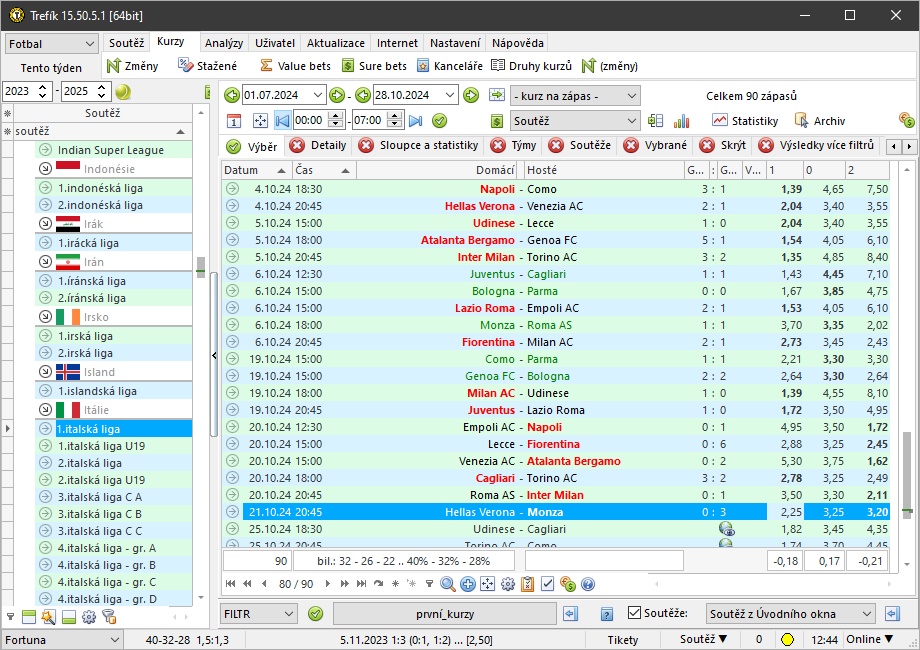Click green check icon next to FILTR
This screenshot has width=920, height=650.
tap(316, 614)
